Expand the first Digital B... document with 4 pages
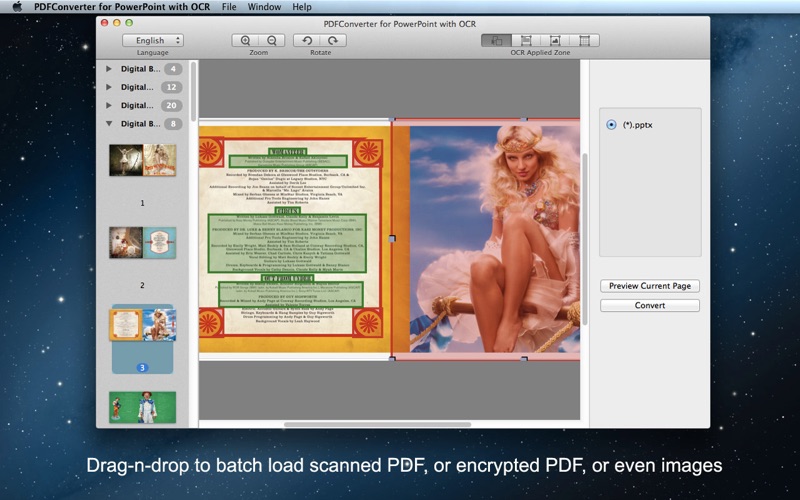This screenshot has height=500, width=800. coord(109,68)
